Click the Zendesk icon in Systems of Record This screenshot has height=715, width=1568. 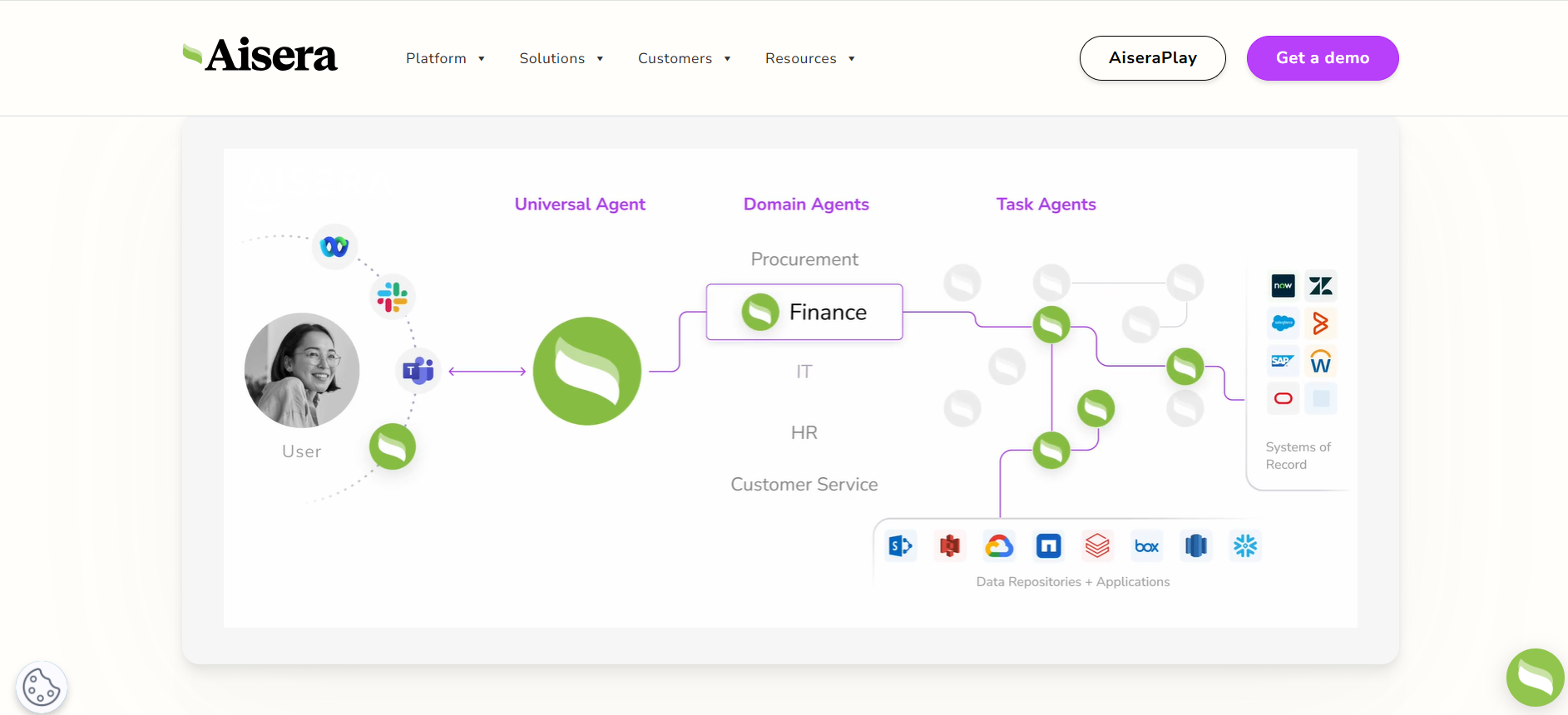pos(1320,286)
